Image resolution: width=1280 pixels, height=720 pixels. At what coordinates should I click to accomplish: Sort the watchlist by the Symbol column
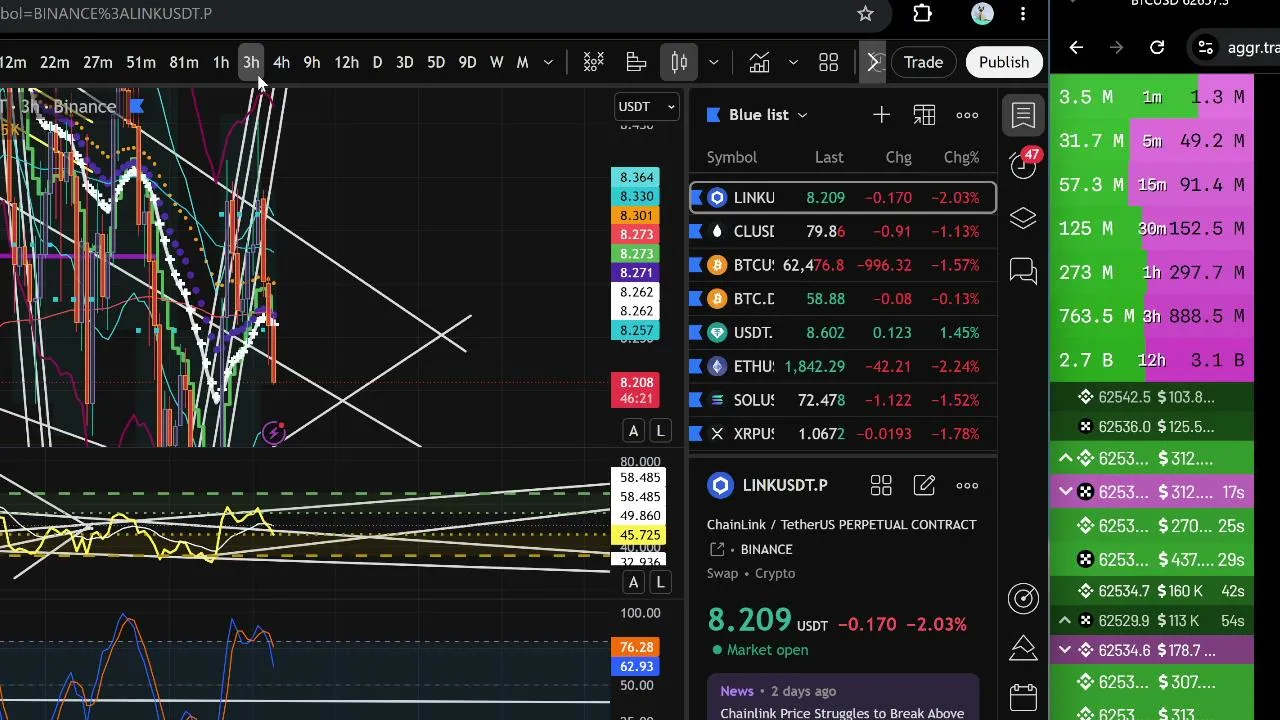coord(732,157)
